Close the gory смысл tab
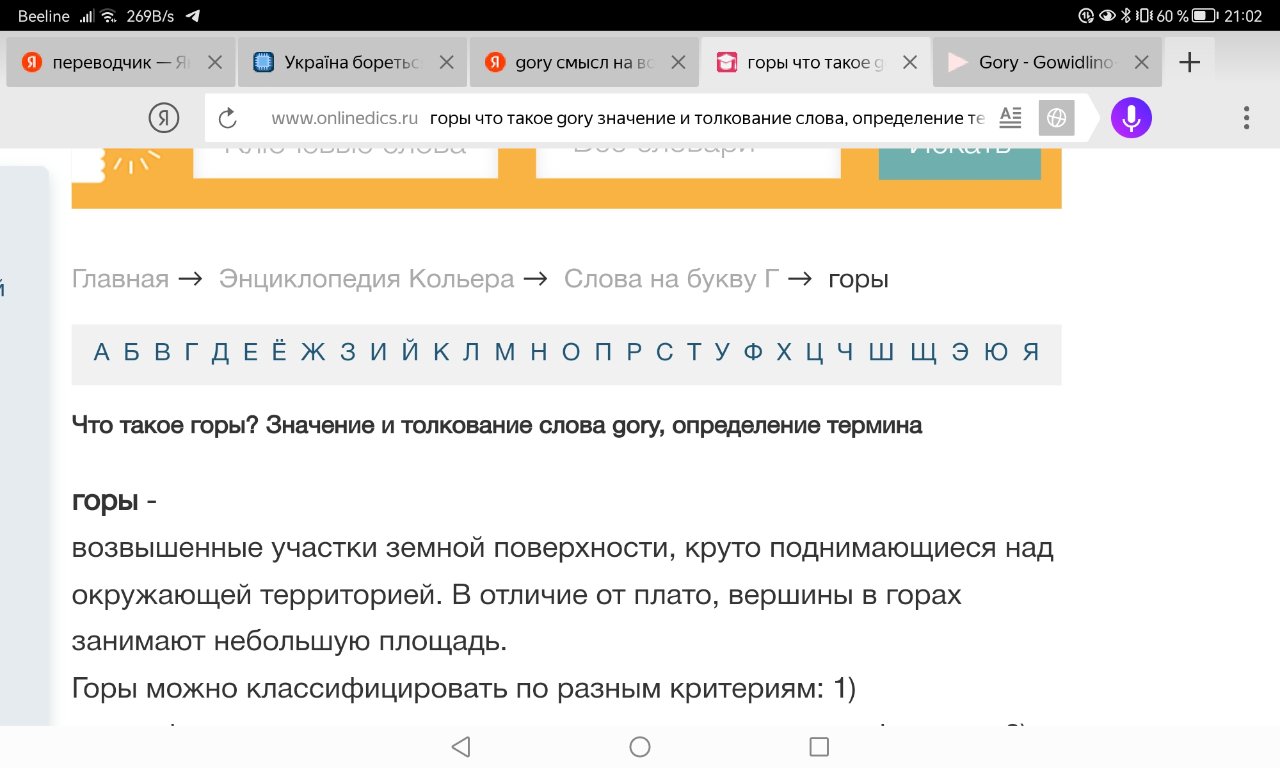This screenshot has width=1280, height=768. (x=678, y=62)
